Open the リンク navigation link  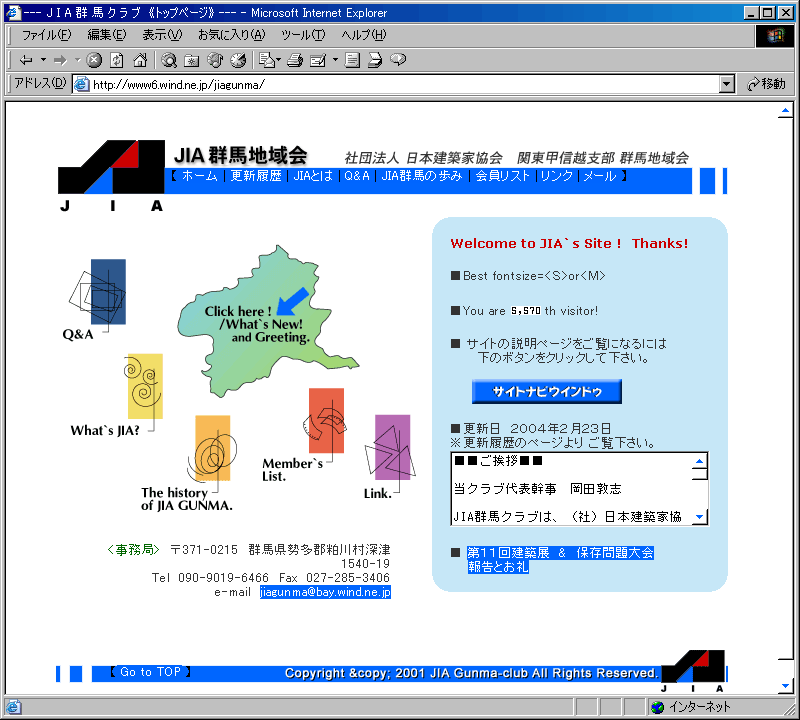pyautogui.click(x=557, y=176)
